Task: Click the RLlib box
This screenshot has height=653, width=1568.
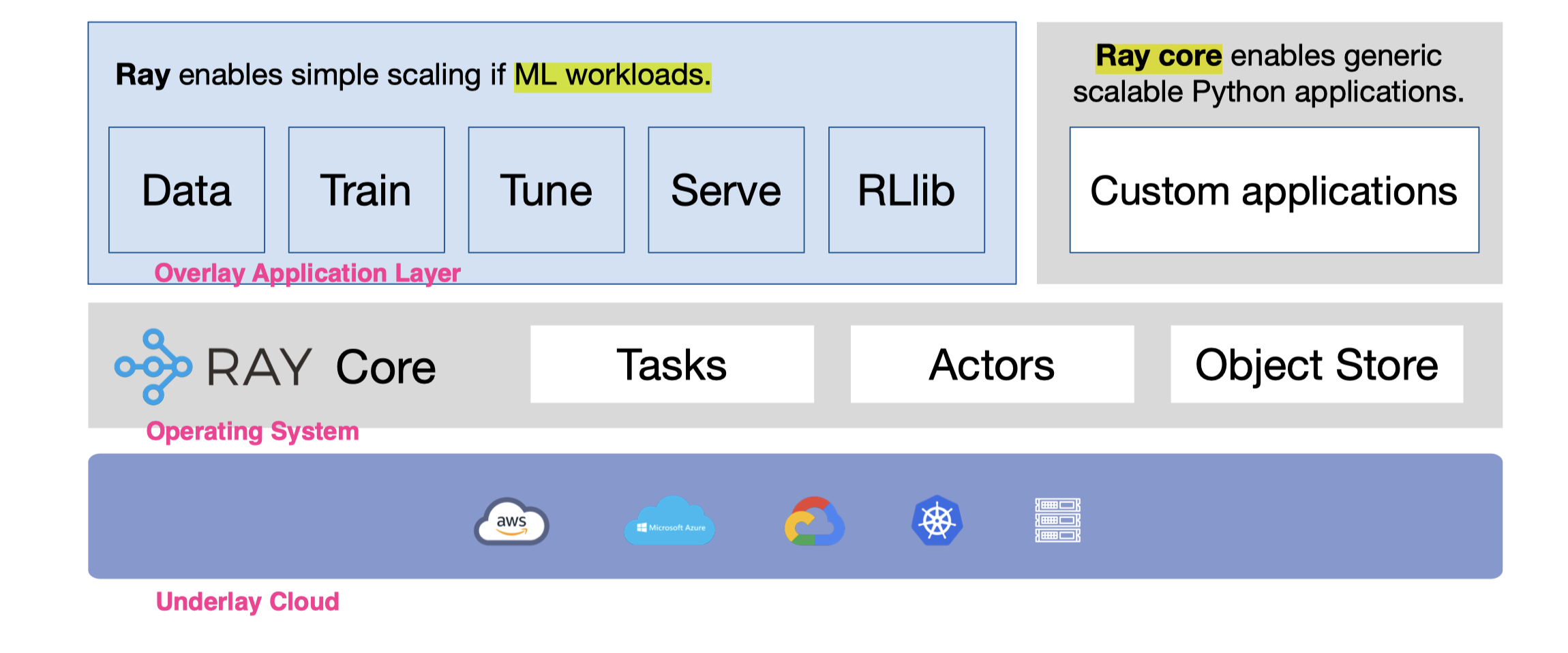Action: click(x=906, y=190)
